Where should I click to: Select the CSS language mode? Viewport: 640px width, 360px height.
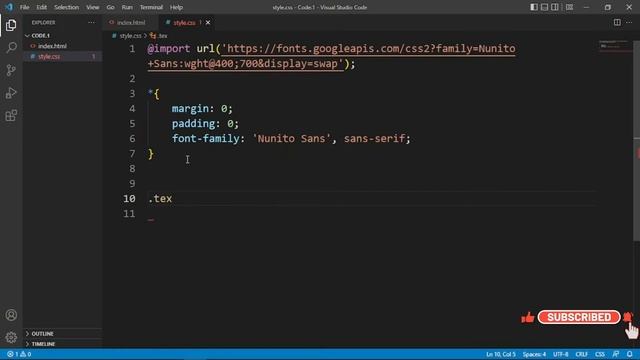pyautogui.click(x=600, y=354)
